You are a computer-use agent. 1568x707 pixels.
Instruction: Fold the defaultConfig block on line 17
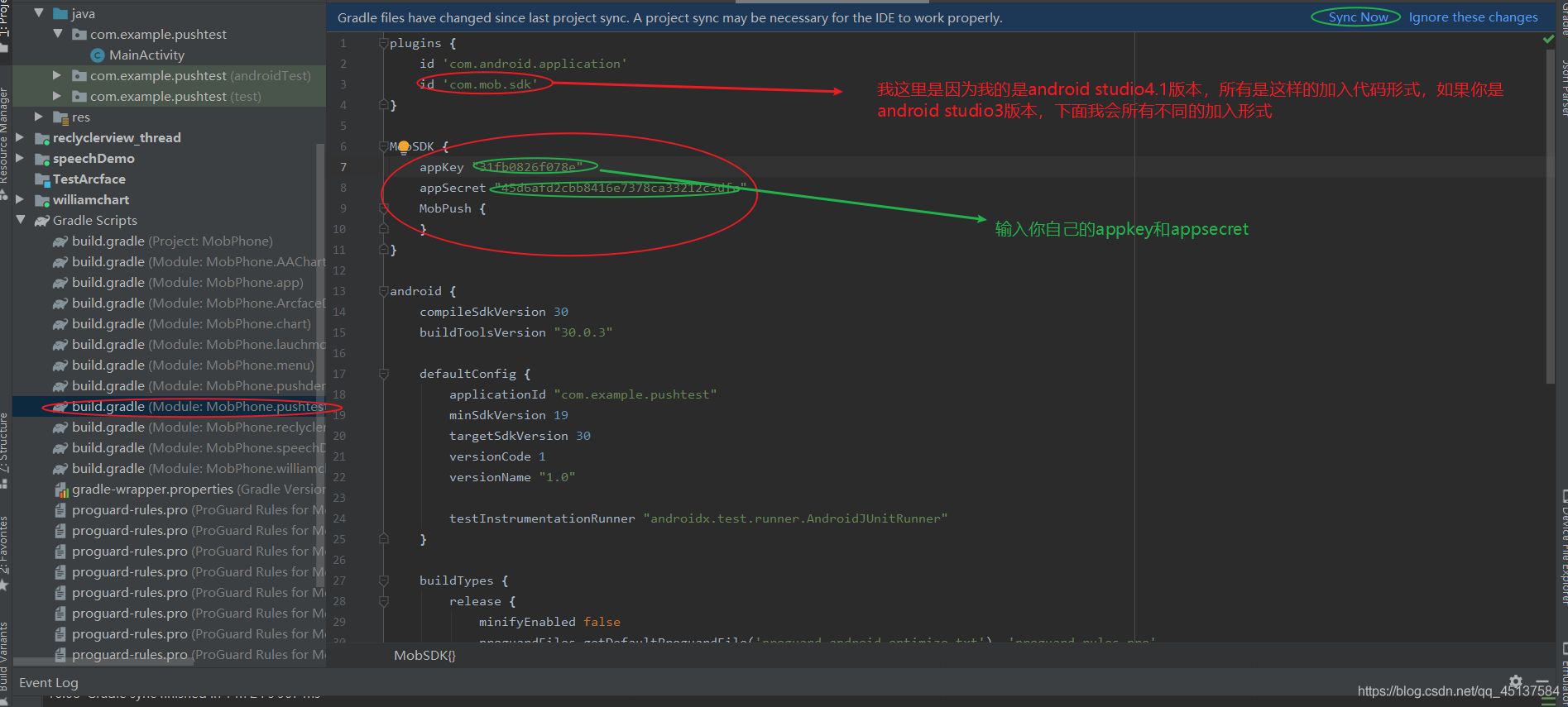(x=383, y=374)
